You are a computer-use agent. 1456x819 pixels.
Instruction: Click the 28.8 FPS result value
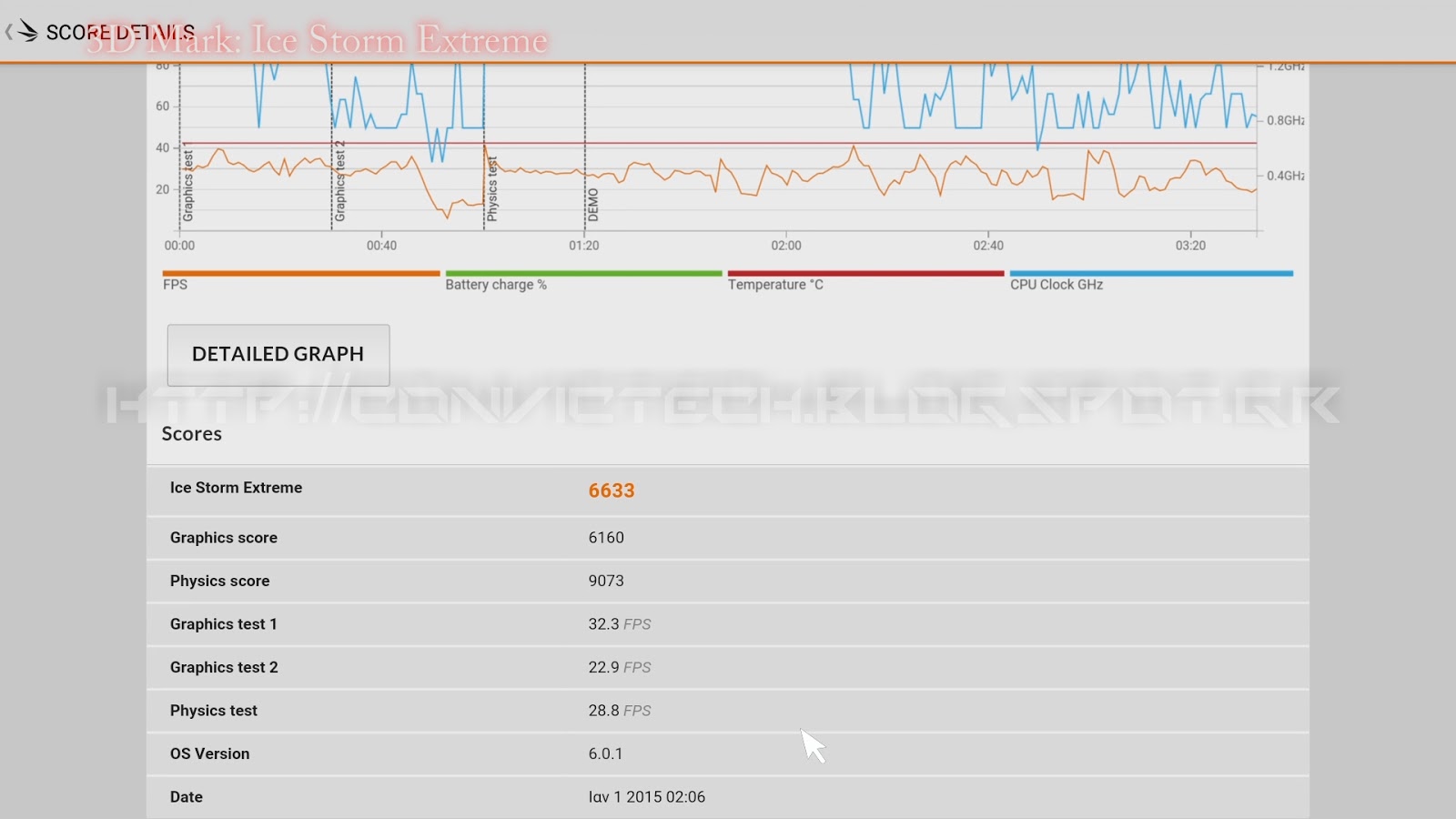pos(620,711)
